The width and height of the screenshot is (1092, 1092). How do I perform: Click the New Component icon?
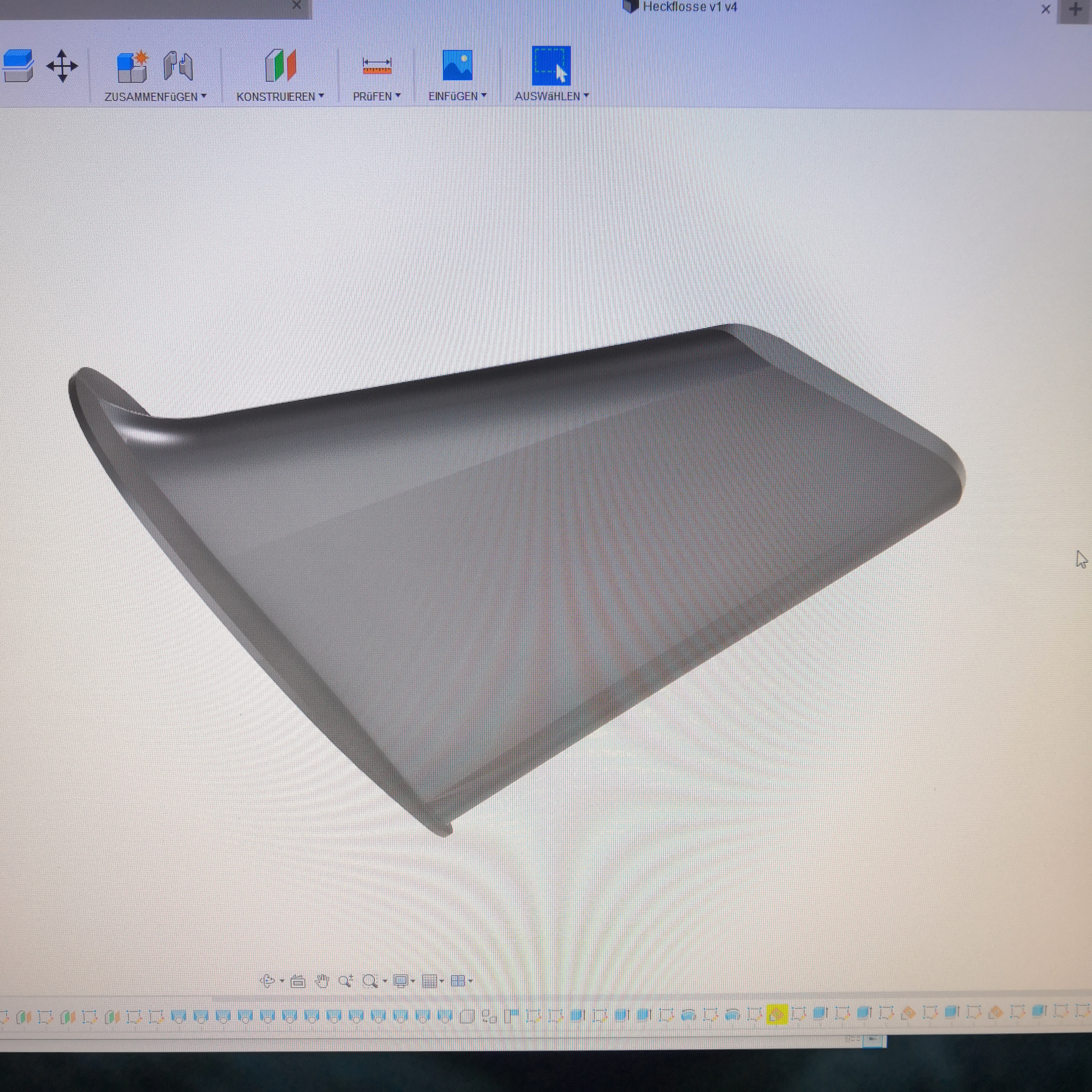(132, 67)
